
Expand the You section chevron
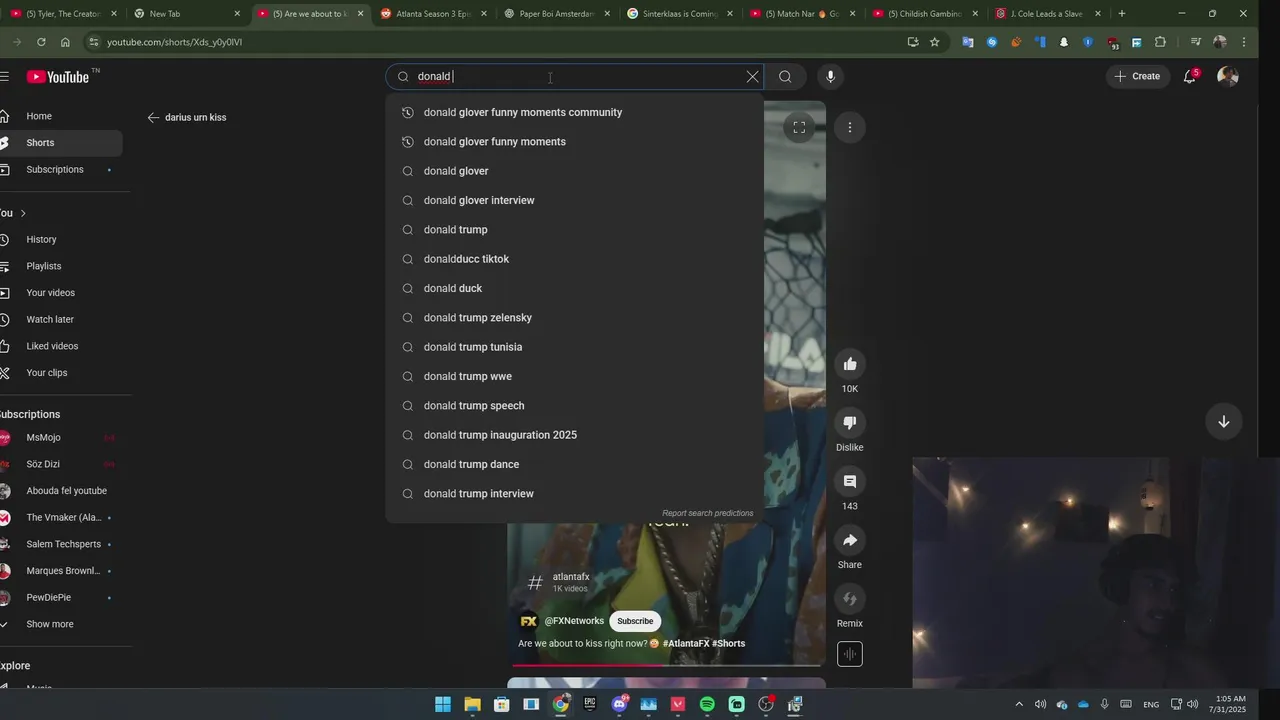pyautogui.click(x=23, y=213)
